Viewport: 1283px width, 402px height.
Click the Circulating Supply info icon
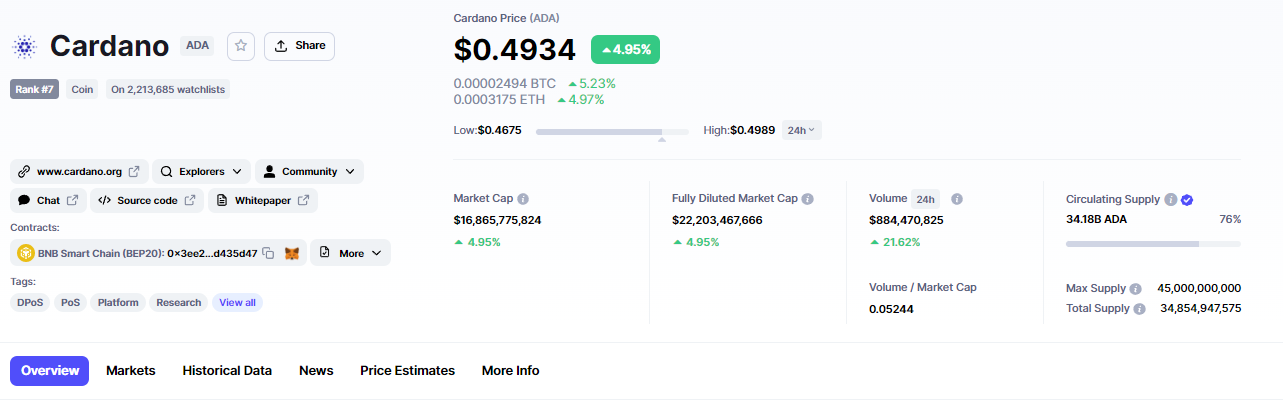pos(1170,199)
